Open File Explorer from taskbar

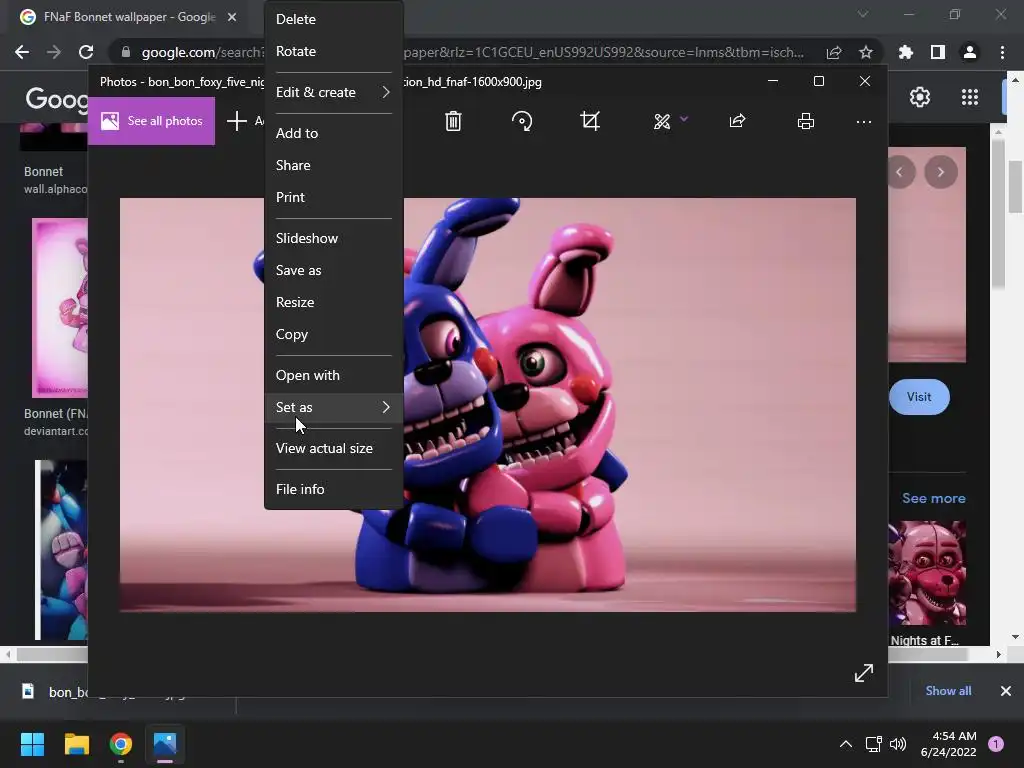[76, 744]
